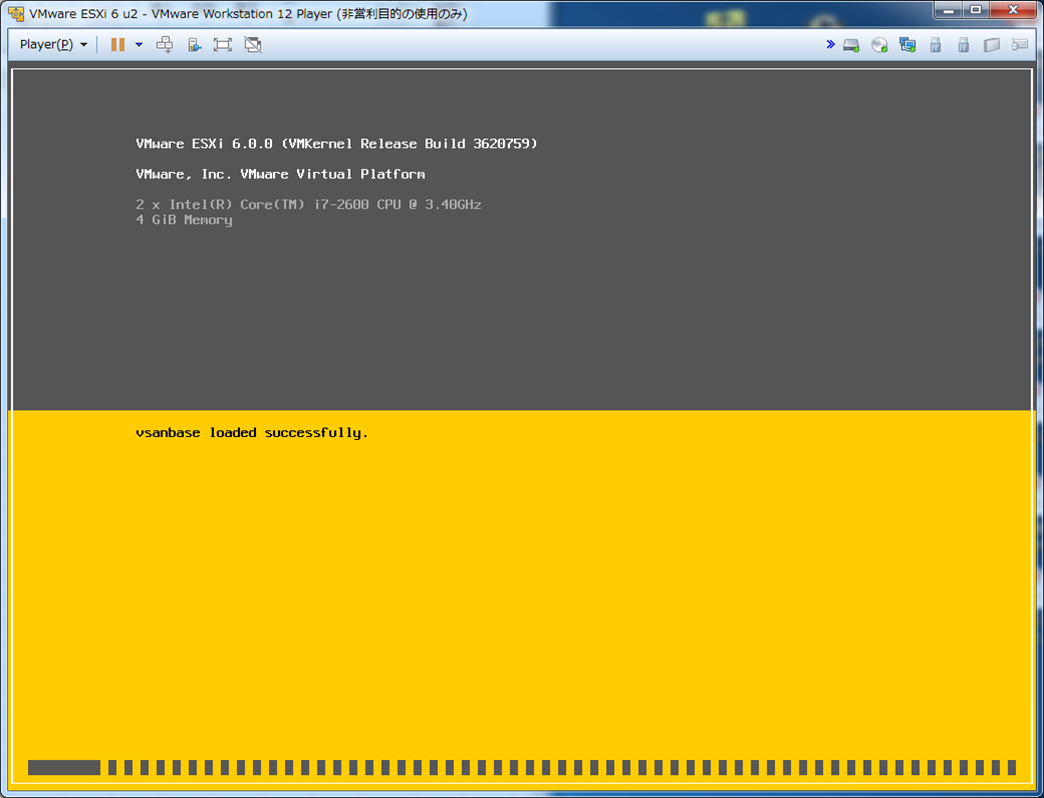Image resolution: width=1044 pixels, height=798 pixels.
Task: Close the VMware Workstation Player window
Action: click(x=1013, y=10)
